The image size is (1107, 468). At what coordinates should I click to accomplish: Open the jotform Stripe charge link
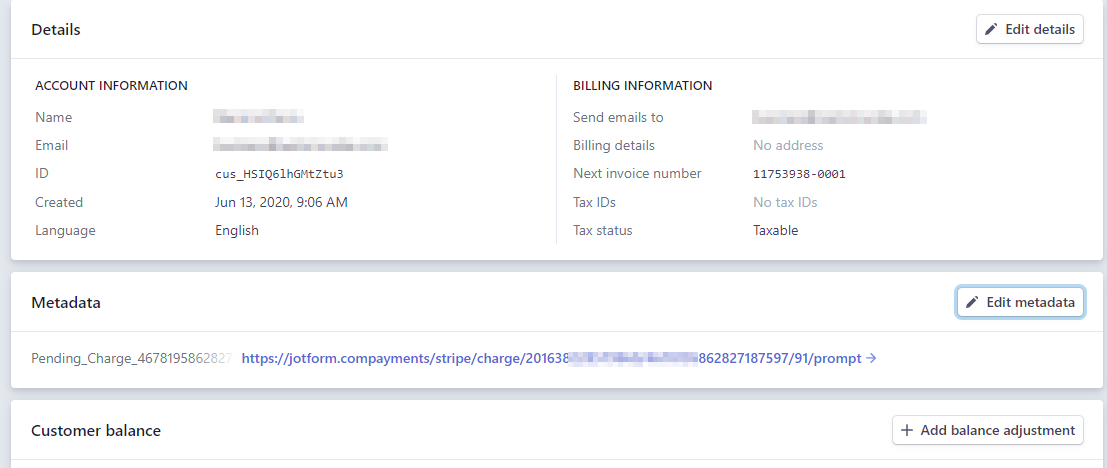[x=551, y=358]
